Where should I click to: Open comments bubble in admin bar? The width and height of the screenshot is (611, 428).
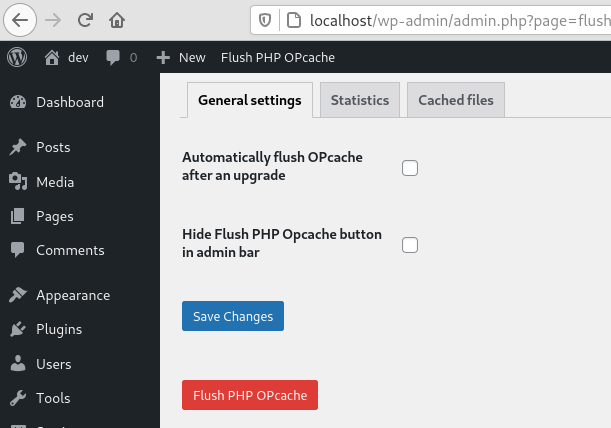(113, 58)
